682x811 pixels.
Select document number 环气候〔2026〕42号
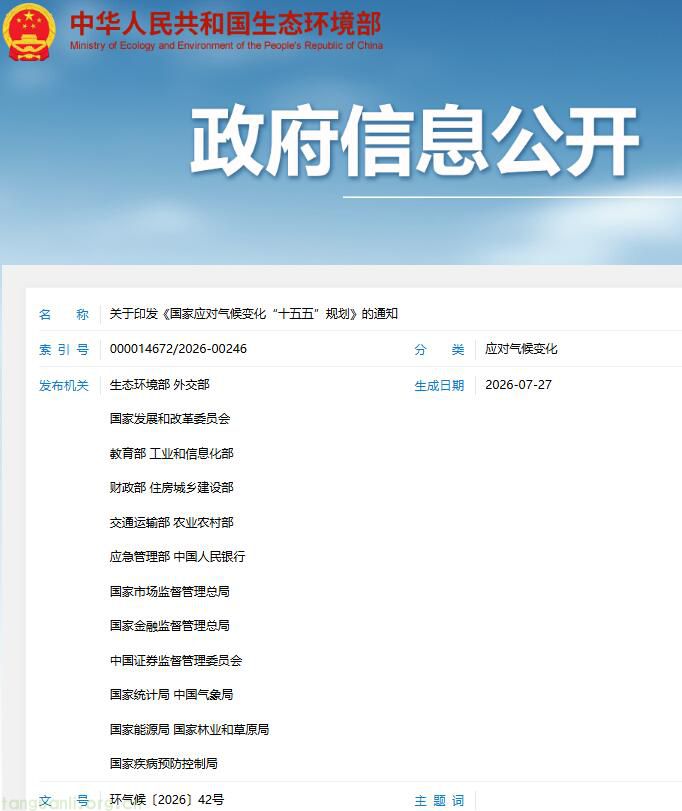[x=167, y=800]
